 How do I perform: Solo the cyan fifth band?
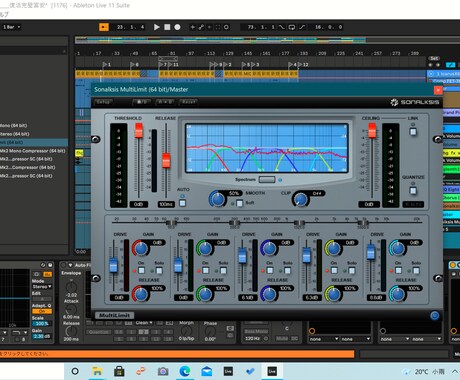416,270
